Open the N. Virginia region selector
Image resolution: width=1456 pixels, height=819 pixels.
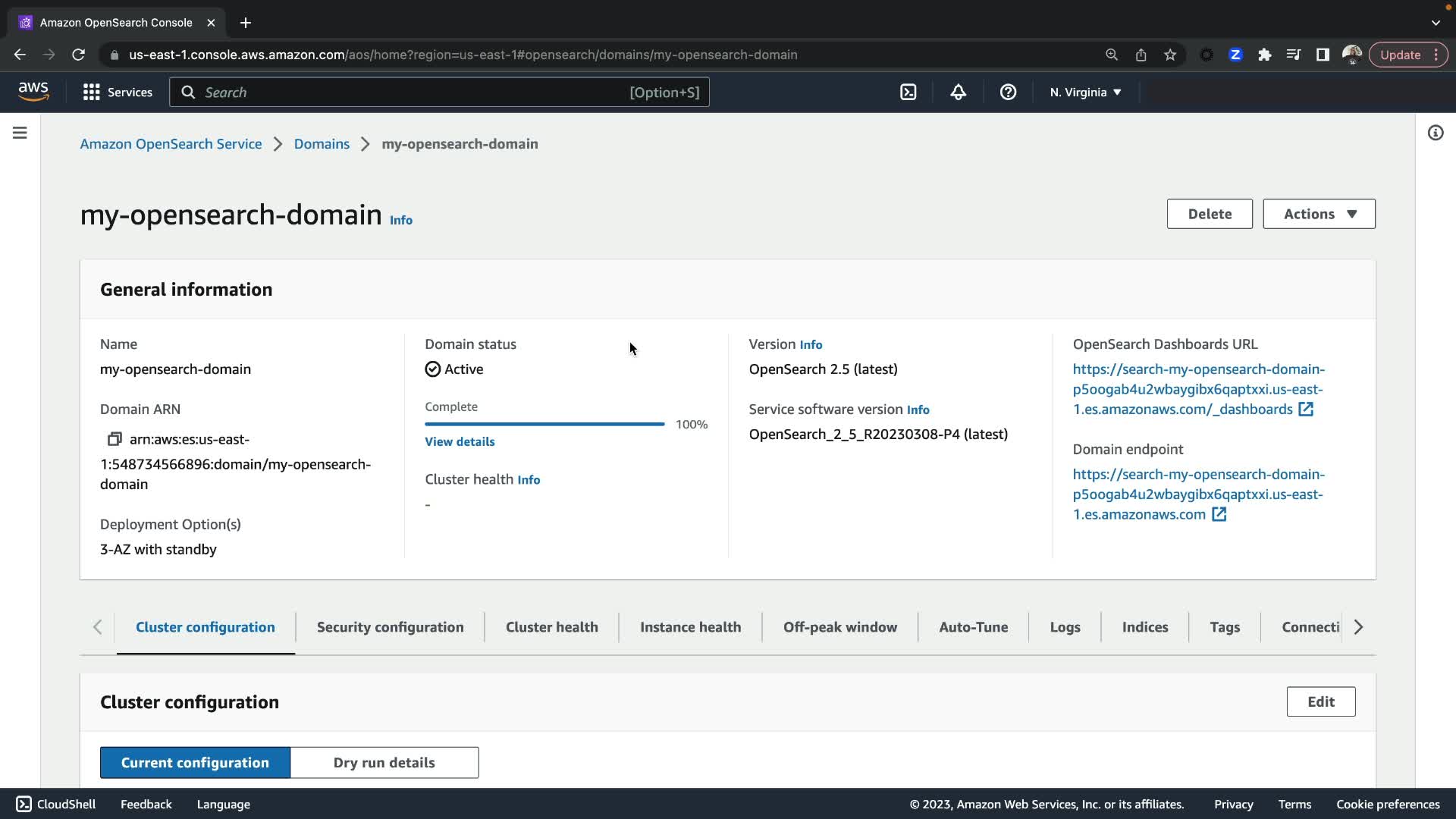tap(1085, 92)
